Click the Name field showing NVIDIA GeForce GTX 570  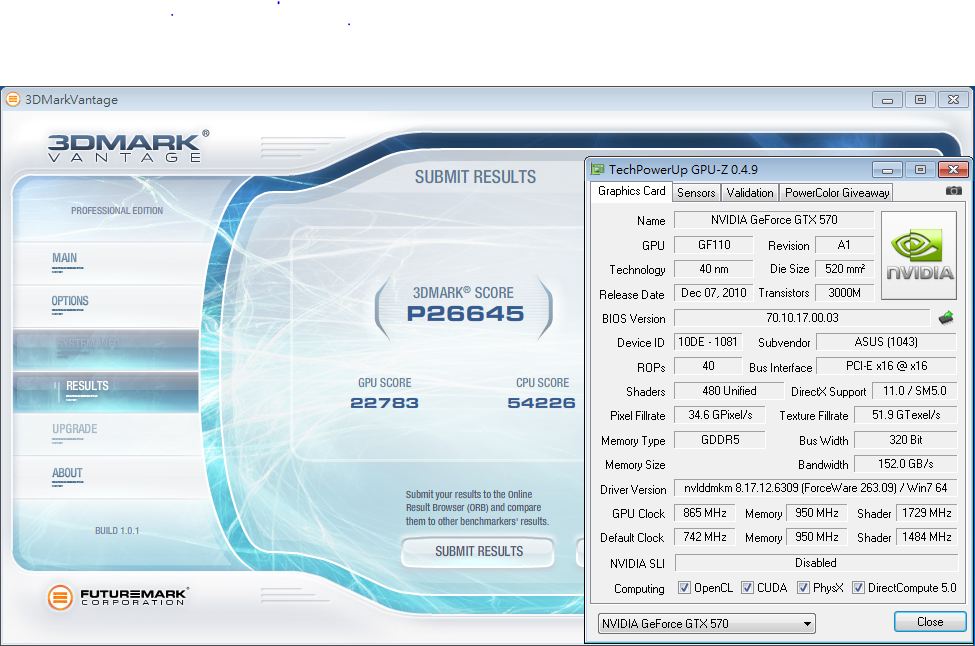point(774,220)
